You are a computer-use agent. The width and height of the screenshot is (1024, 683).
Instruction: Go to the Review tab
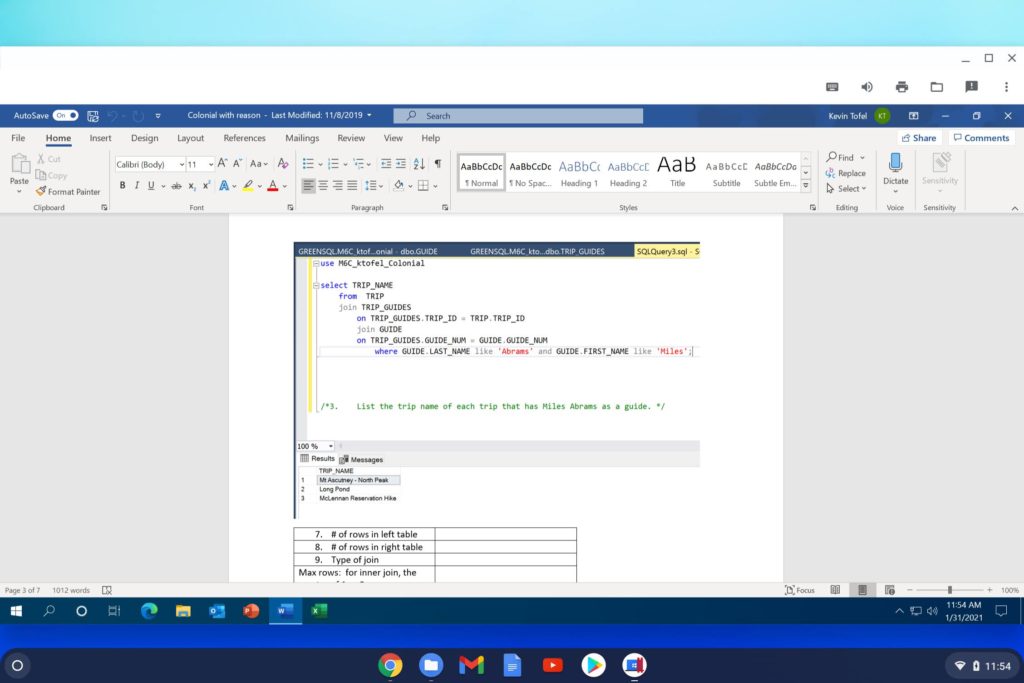[x=351, y=138]
